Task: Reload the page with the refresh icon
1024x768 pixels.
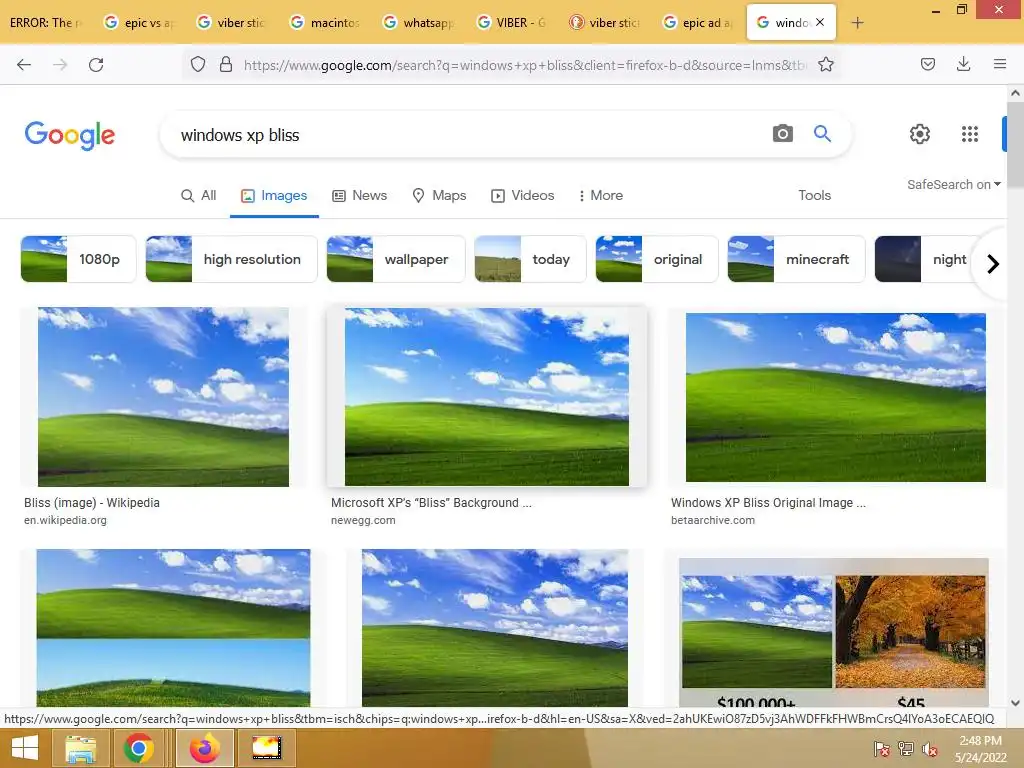Action: tap(96, 64)
